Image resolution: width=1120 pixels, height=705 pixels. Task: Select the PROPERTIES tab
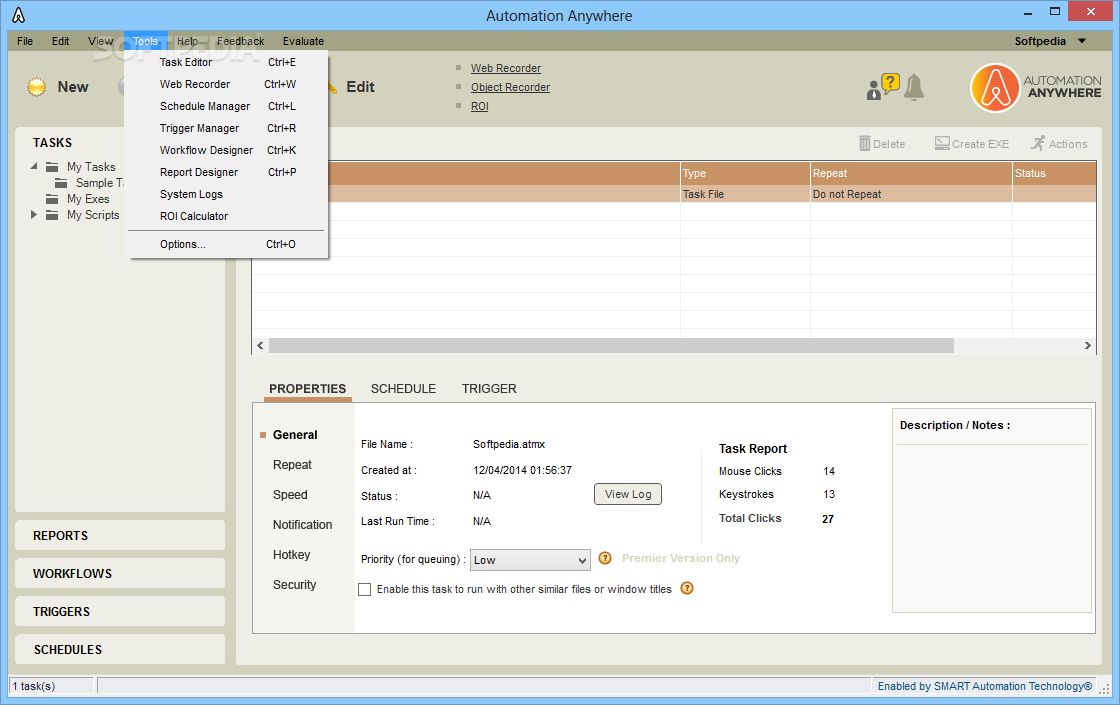coord(307,389)
